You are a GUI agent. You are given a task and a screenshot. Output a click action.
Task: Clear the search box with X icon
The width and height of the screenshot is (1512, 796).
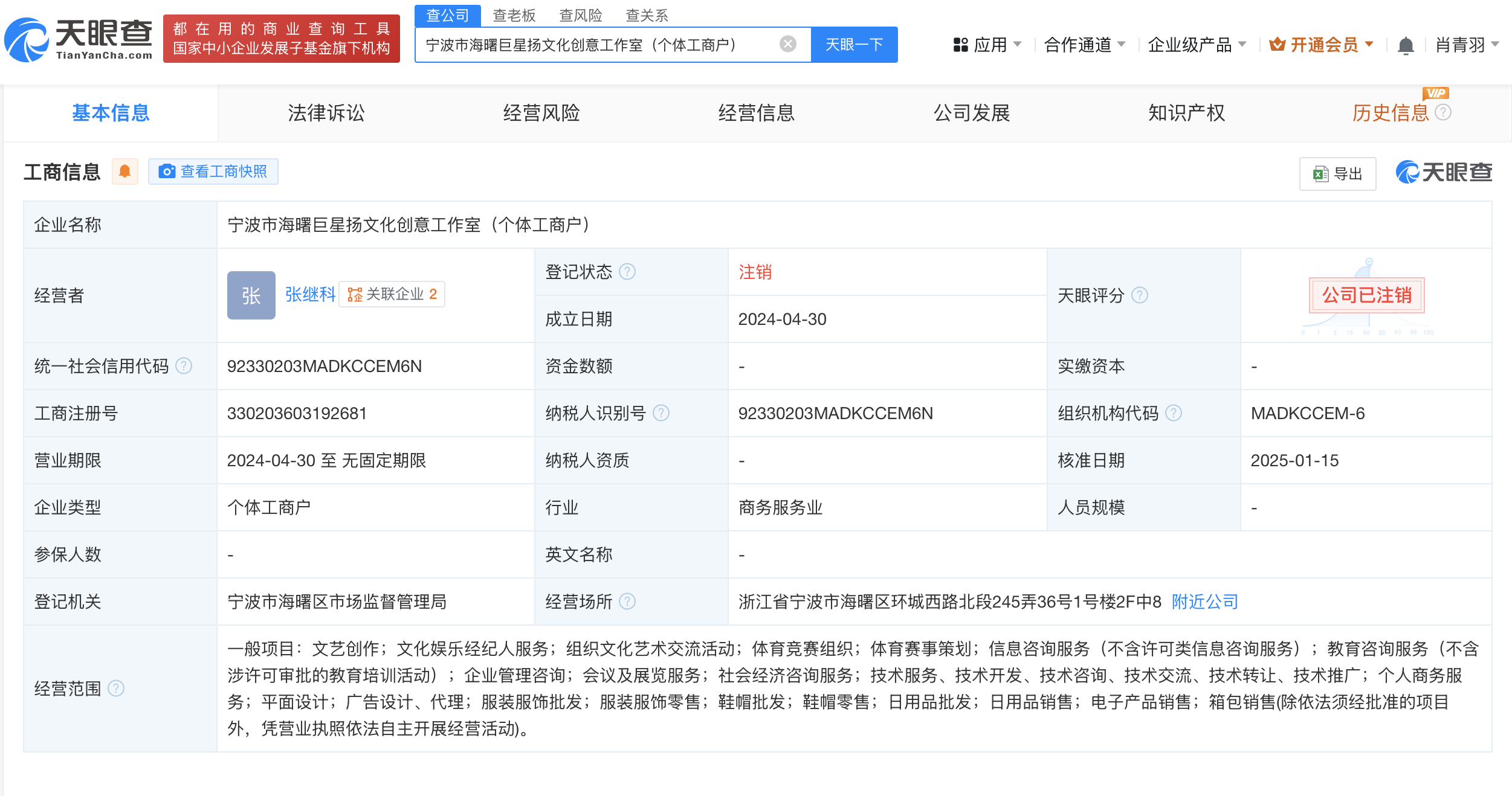(x=787, y=44)
